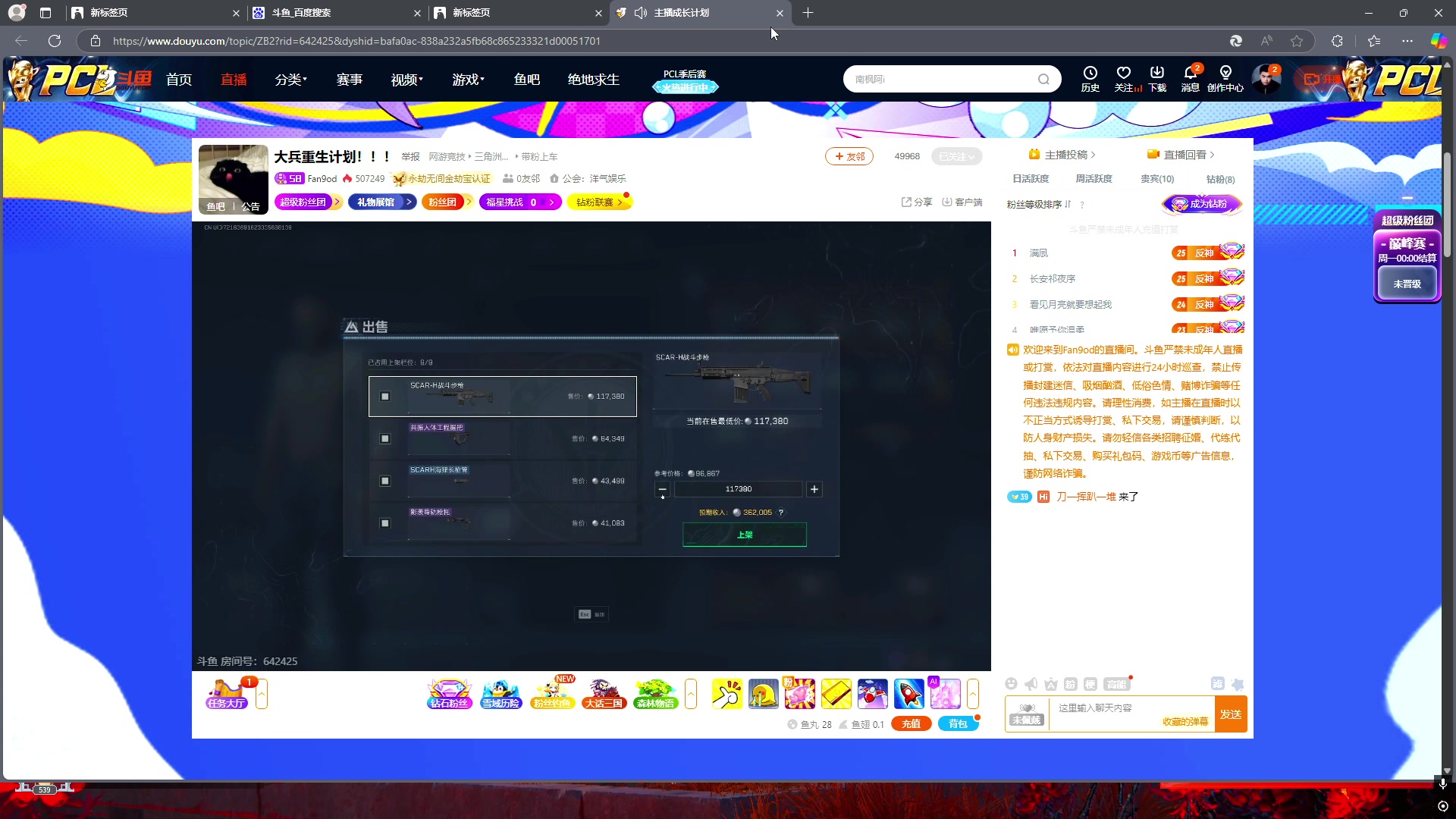Viewport: 1456px width, 819px height.
Task: Go to 首页 home in navigation
Action: 179,80
